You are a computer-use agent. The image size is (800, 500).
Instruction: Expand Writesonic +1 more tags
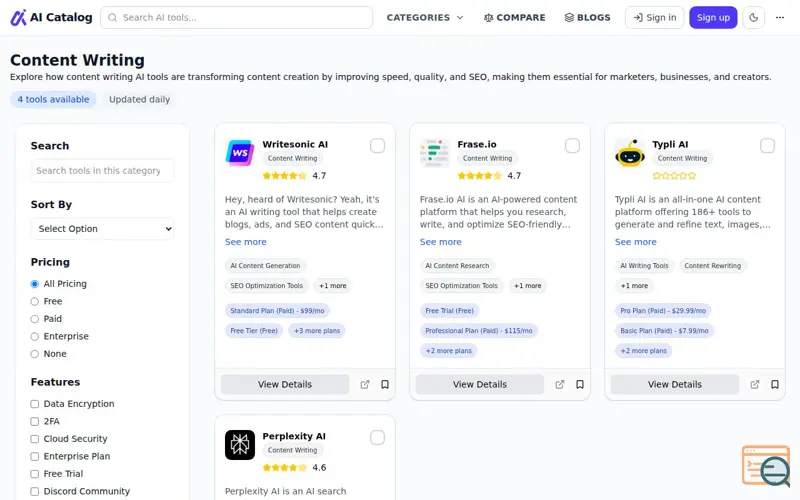333,286
